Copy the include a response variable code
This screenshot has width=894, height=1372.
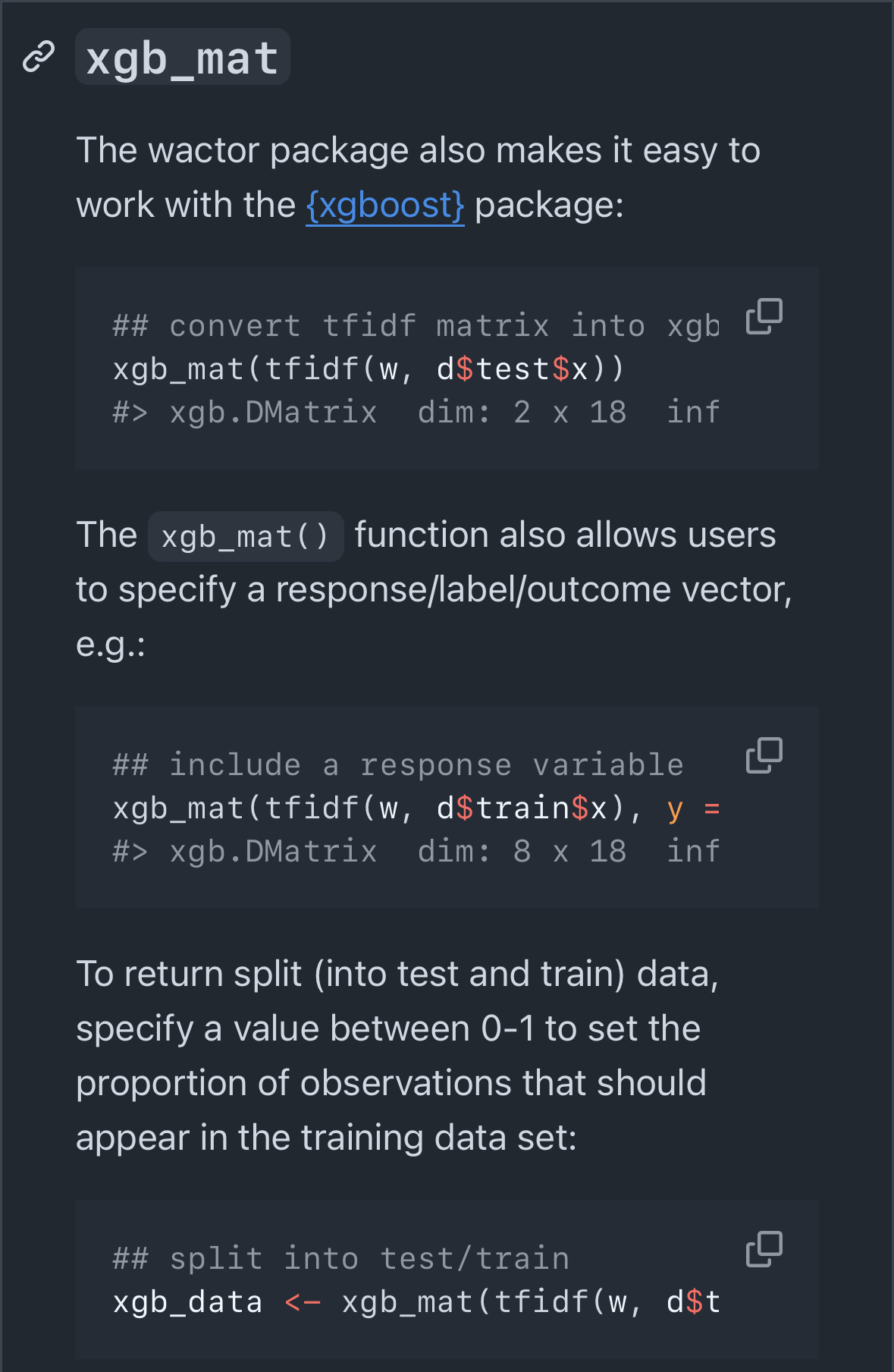coord(764,755)
